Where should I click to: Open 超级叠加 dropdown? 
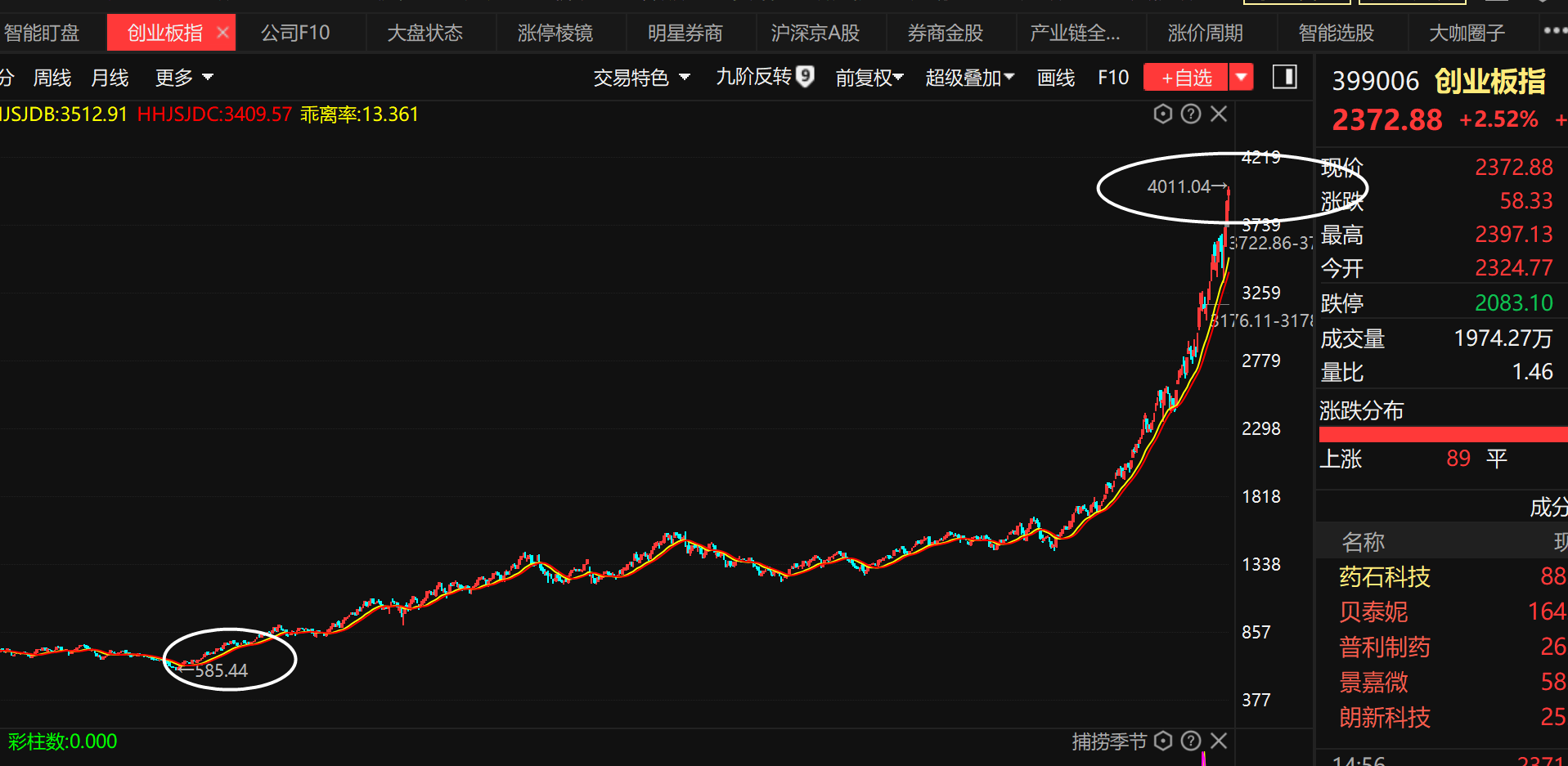pos(969,78)
